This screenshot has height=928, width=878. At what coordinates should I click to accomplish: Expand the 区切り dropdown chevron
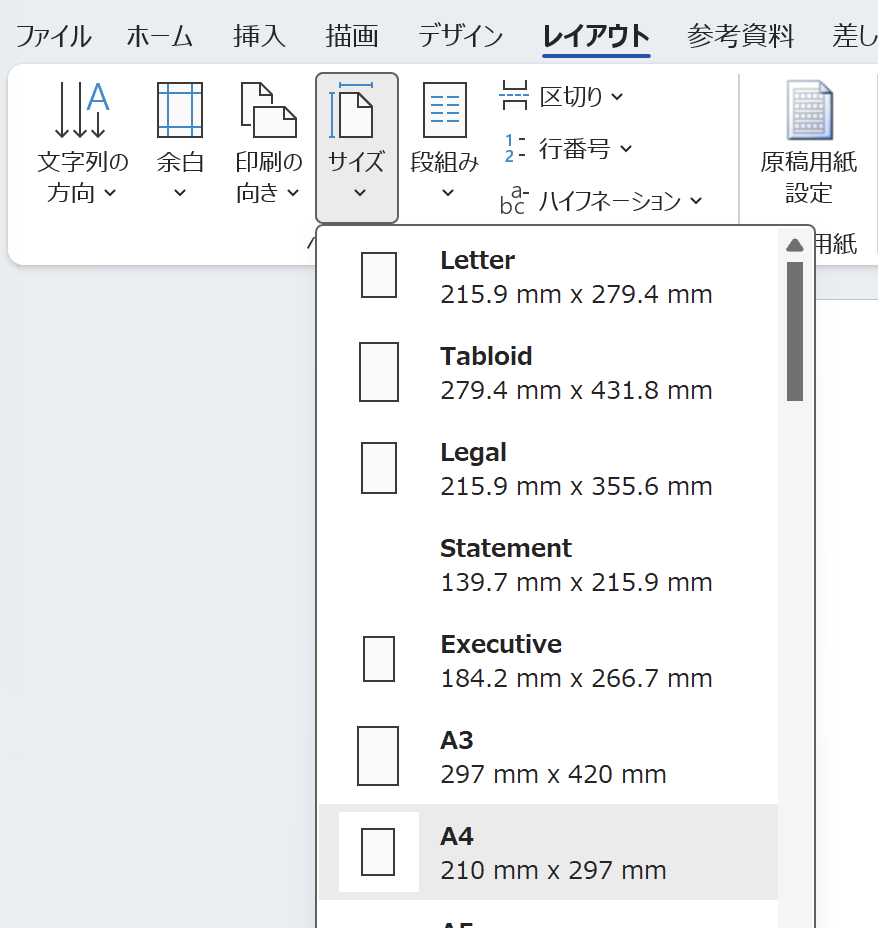(x=617, y=97)
